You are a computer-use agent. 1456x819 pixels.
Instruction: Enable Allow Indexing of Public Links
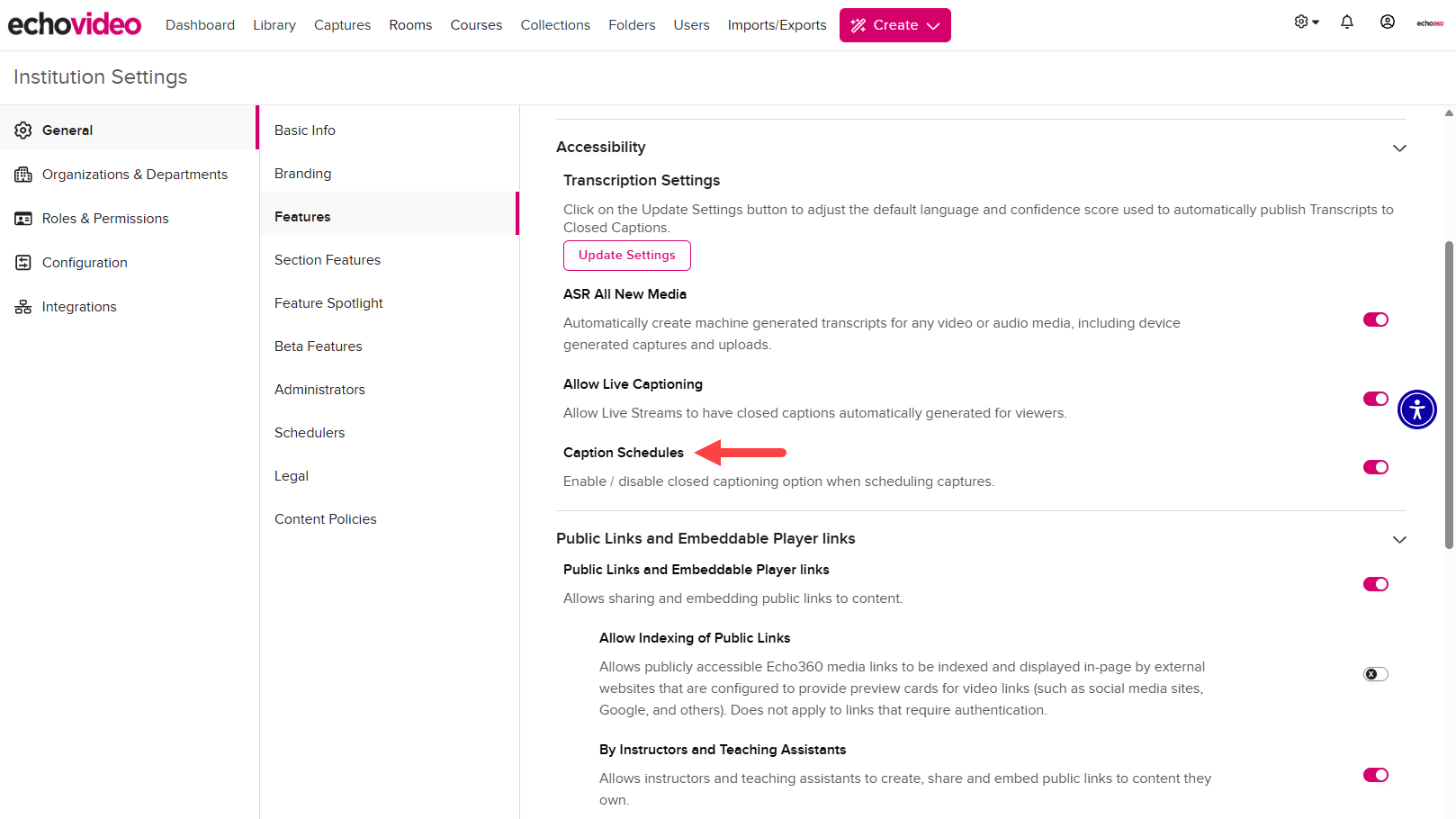coord(1374,673)
